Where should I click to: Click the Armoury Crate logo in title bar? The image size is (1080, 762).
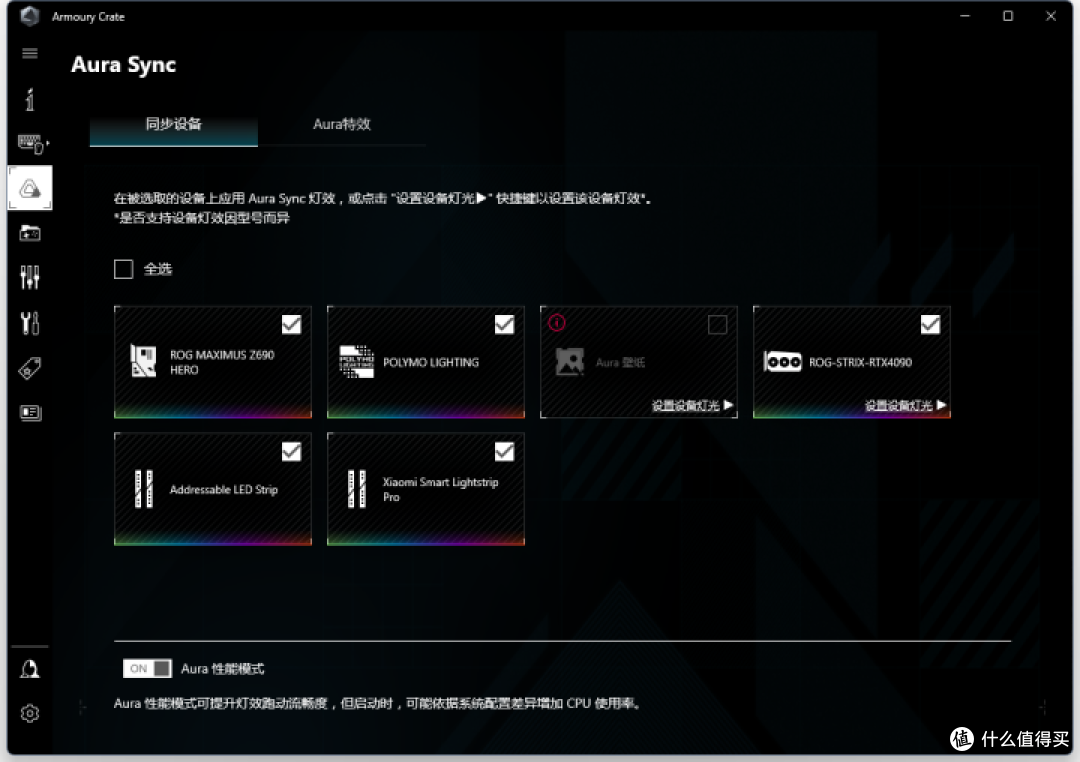coord(30,16)
